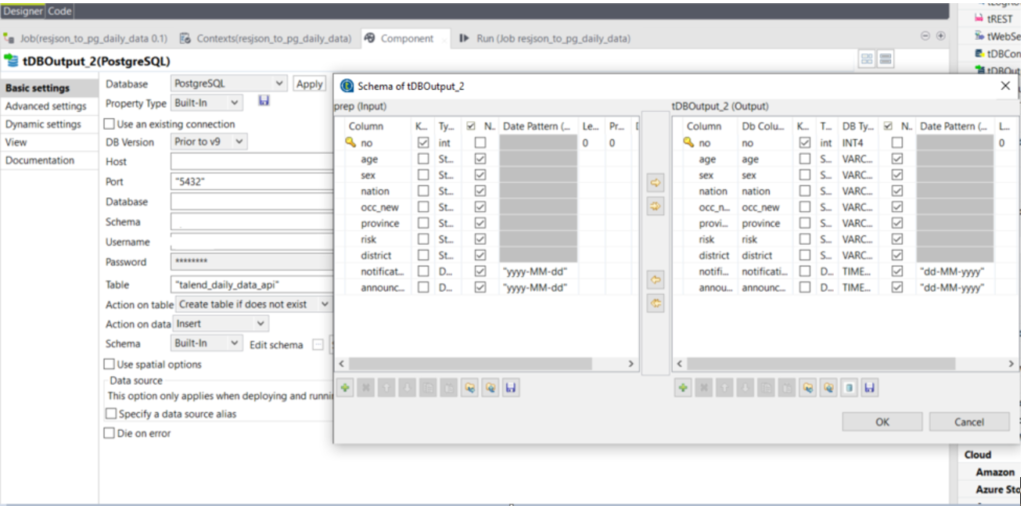Image resolution: width=1024 pixels, height=506 pixels.
Task: Copy selected columns to the input using the upper left-arrow
Action: [x=655, y=280]
